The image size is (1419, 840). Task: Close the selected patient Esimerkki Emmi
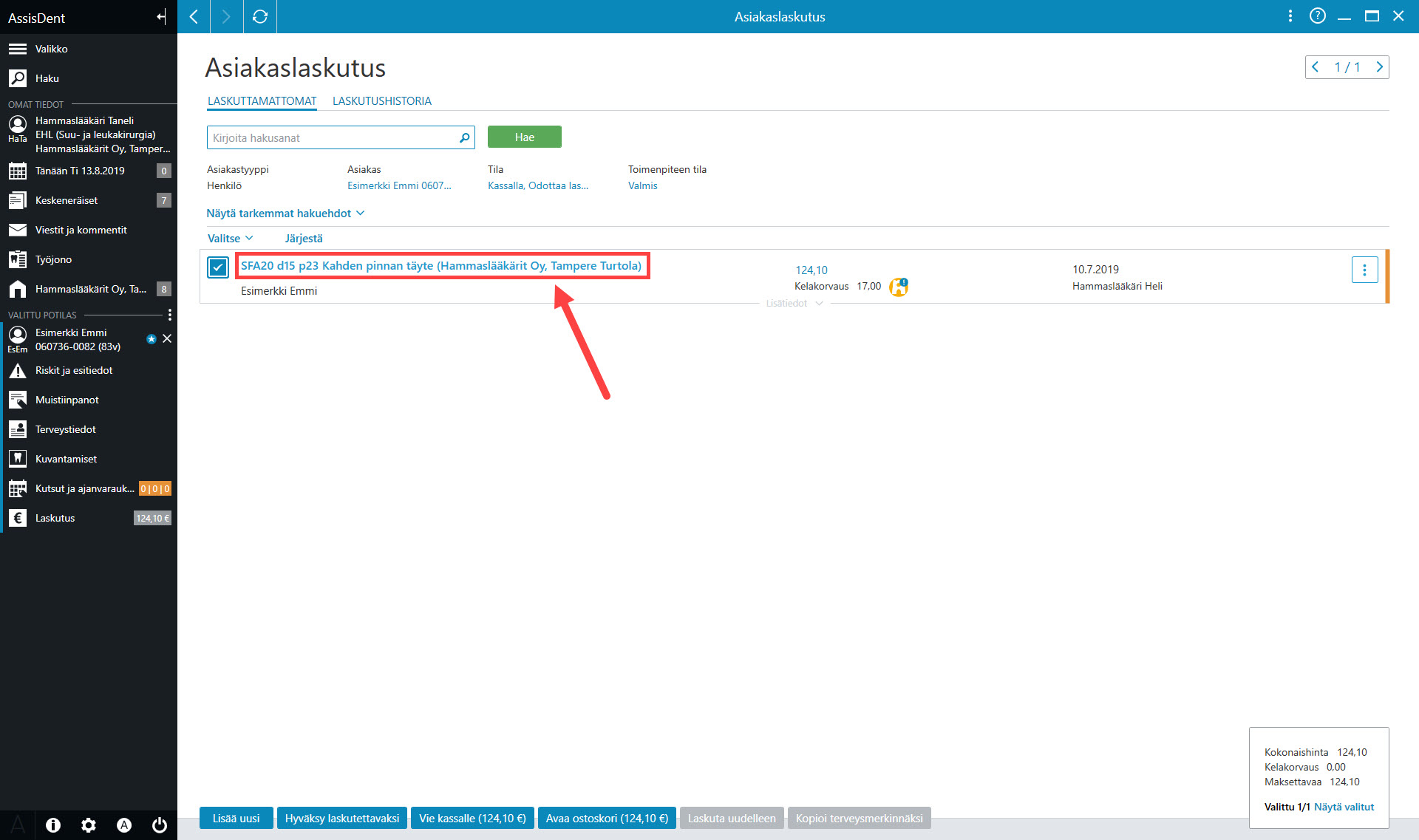point(167,338)
